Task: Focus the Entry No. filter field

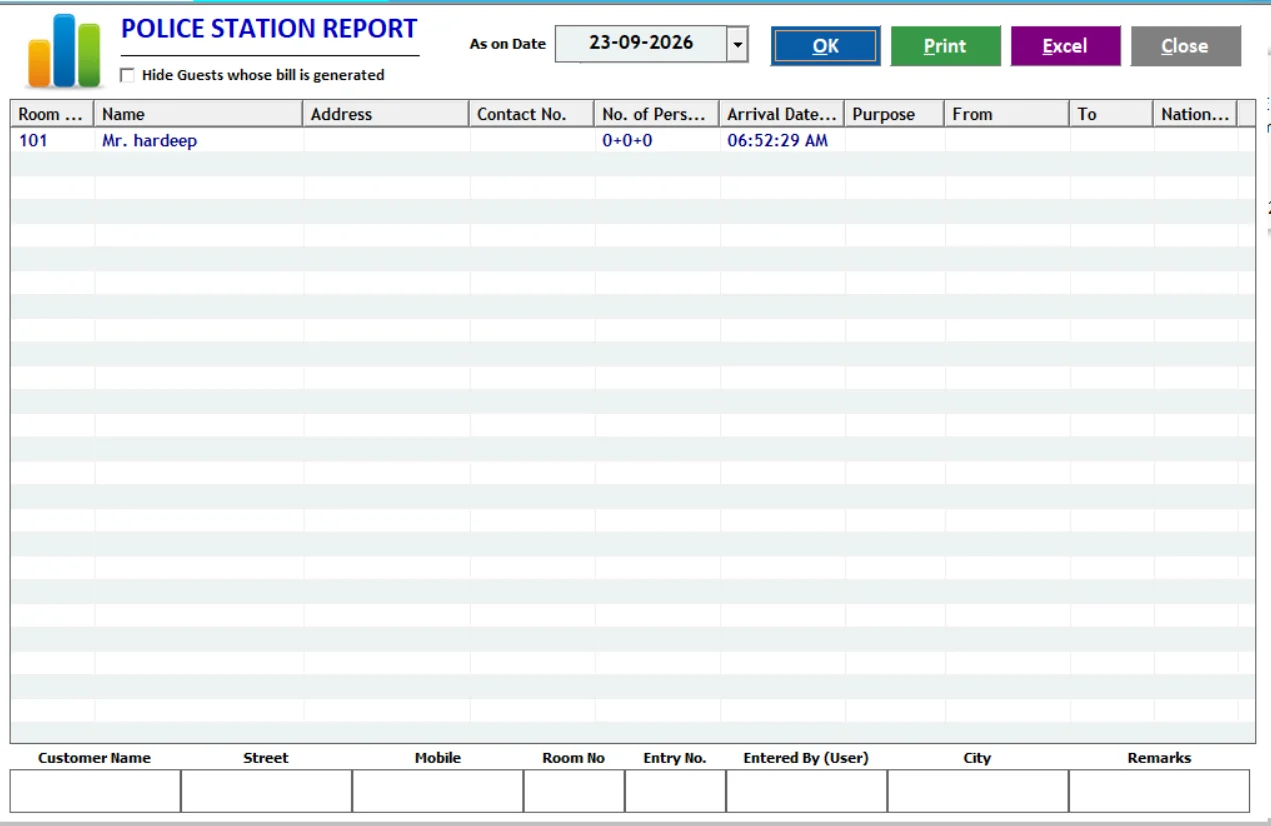Action: [675, 791]
